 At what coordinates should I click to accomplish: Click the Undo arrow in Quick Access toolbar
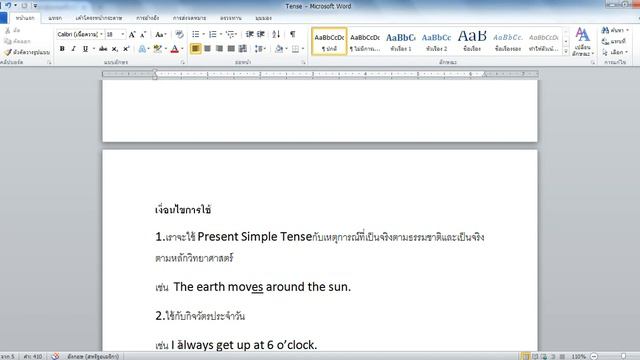pos(8,5)
